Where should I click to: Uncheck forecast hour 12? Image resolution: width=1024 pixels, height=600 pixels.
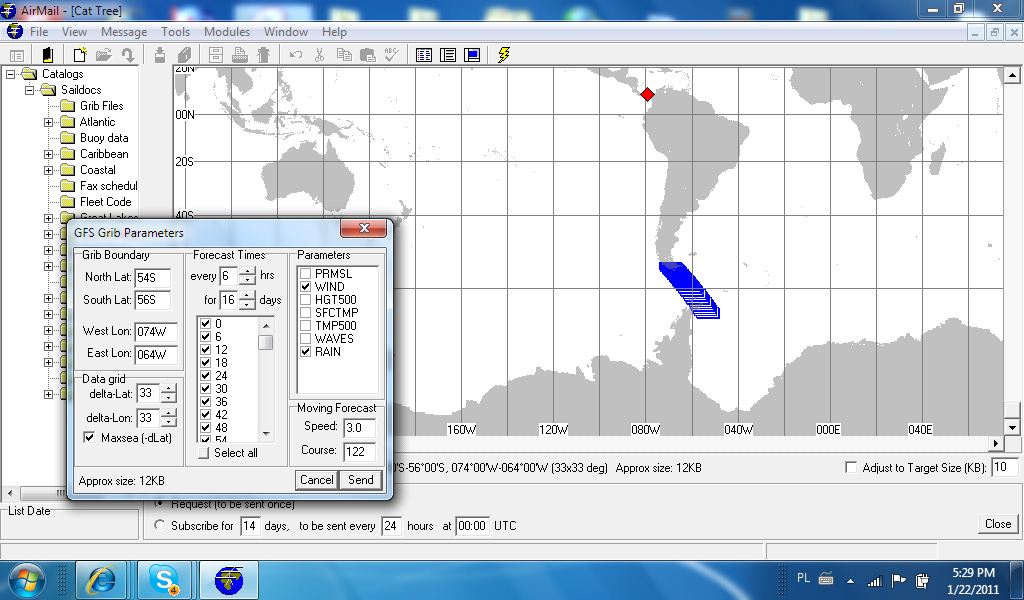coord(205,349)
